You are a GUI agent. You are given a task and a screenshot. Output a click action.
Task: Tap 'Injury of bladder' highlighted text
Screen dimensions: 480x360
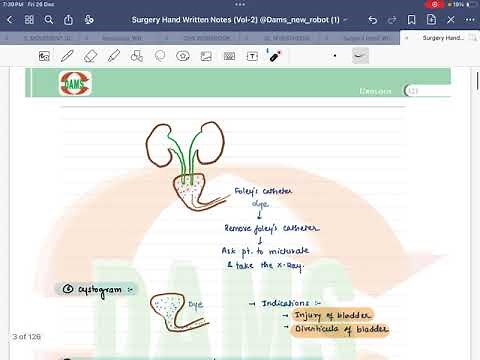(x=332, y=315)
